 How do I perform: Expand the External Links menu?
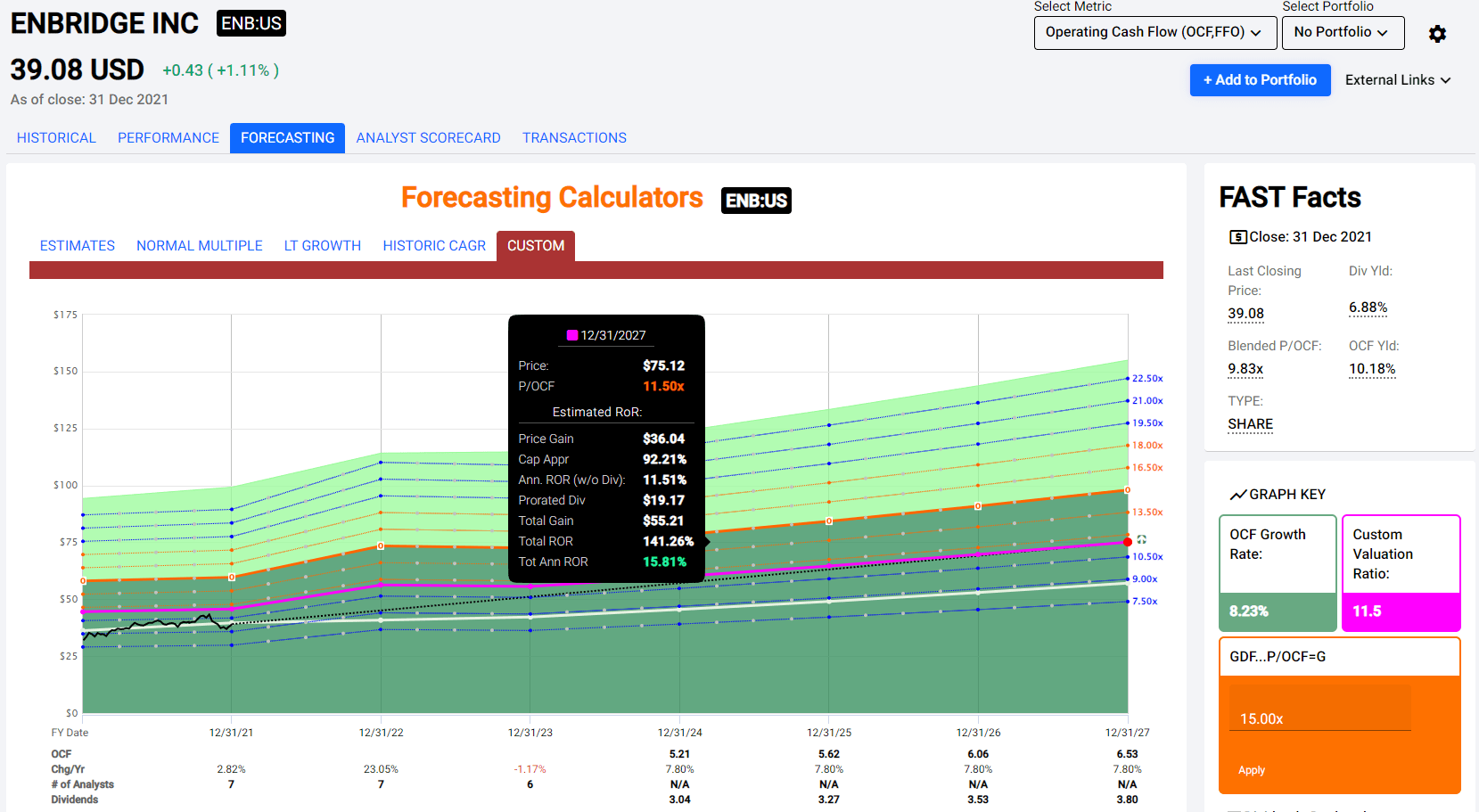1398,80
